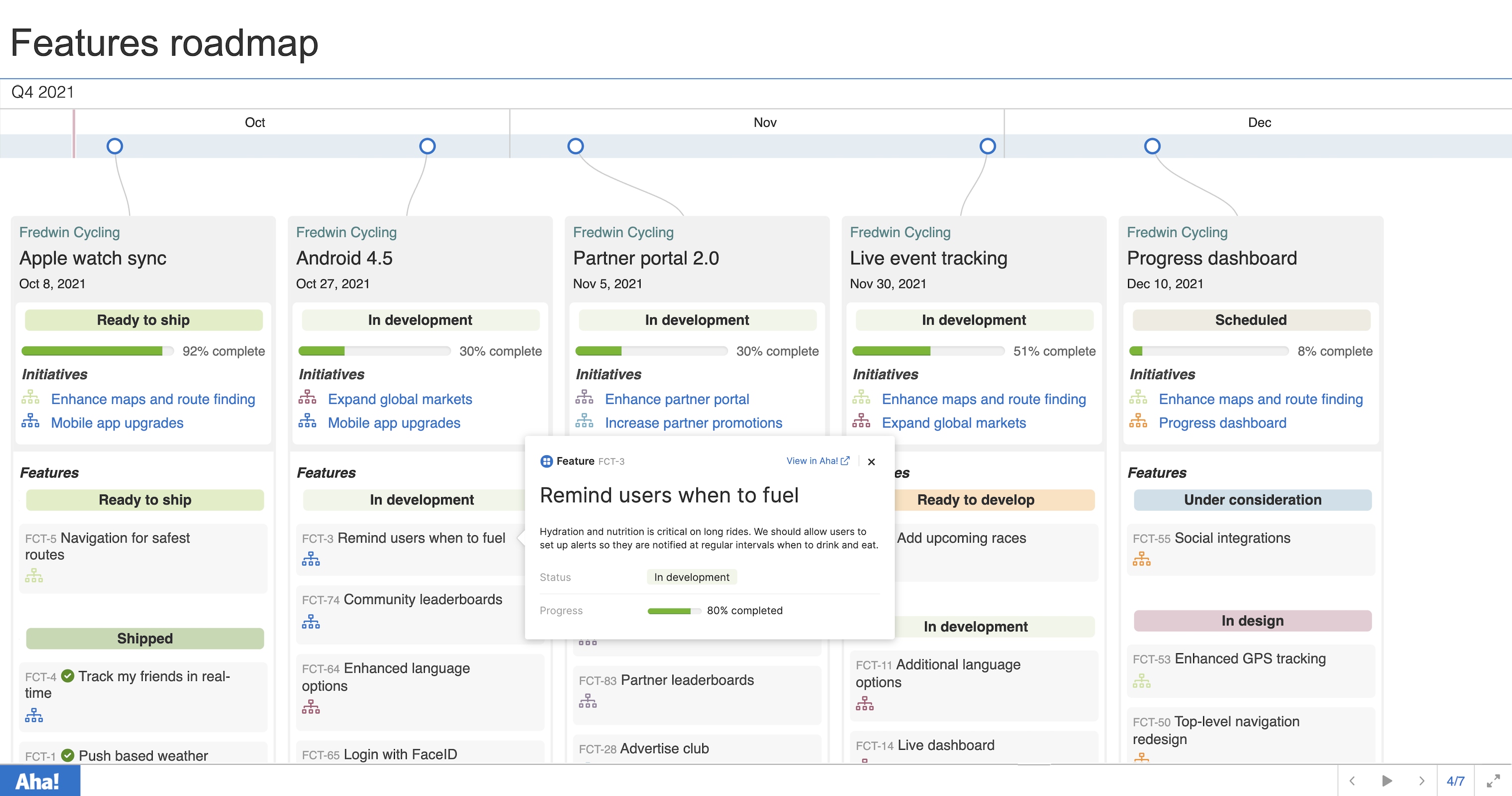The width and height of the screenshot is (1512, 796).
Task: Click the "Expand global markets" link under Android 4.5
Action: click(x=400, y=398)
